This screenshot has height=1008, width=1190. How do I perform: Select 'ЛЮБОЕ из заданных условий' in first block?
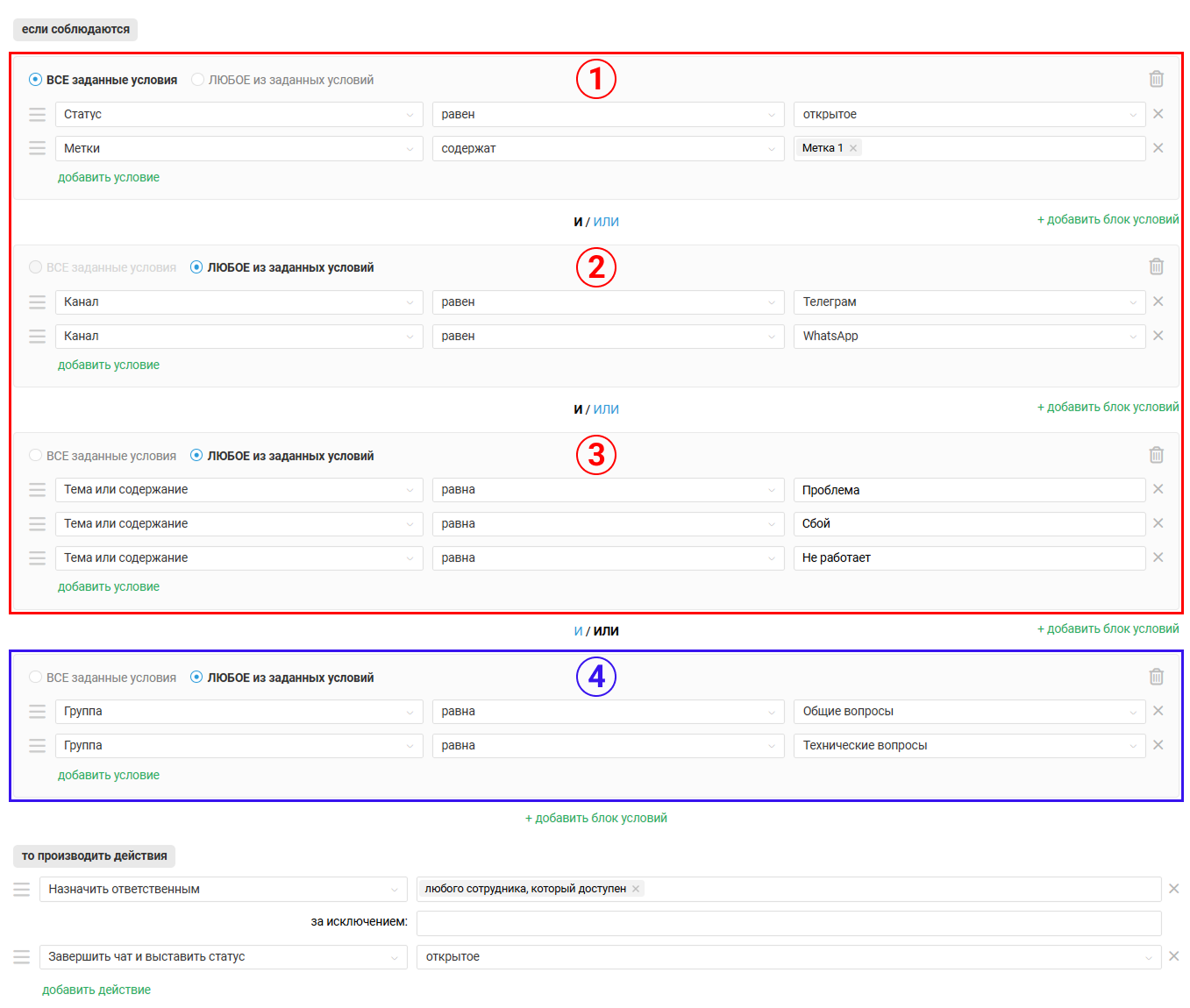[198, 80]
